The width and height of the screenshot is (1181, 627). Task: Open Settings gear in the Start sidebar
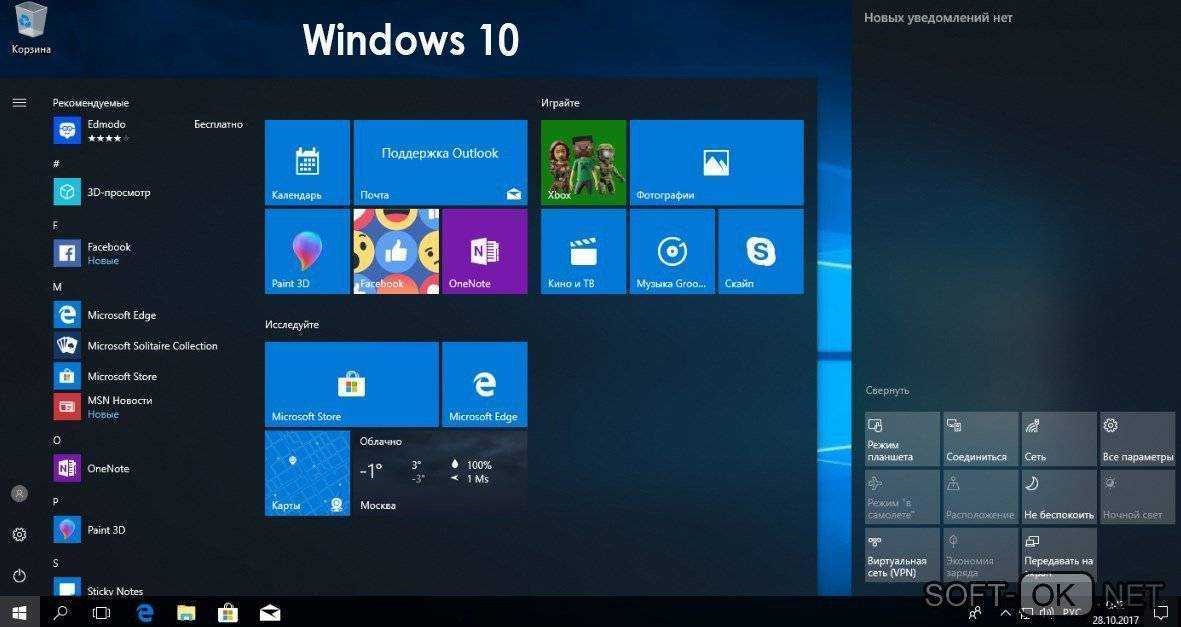point(20,534)
